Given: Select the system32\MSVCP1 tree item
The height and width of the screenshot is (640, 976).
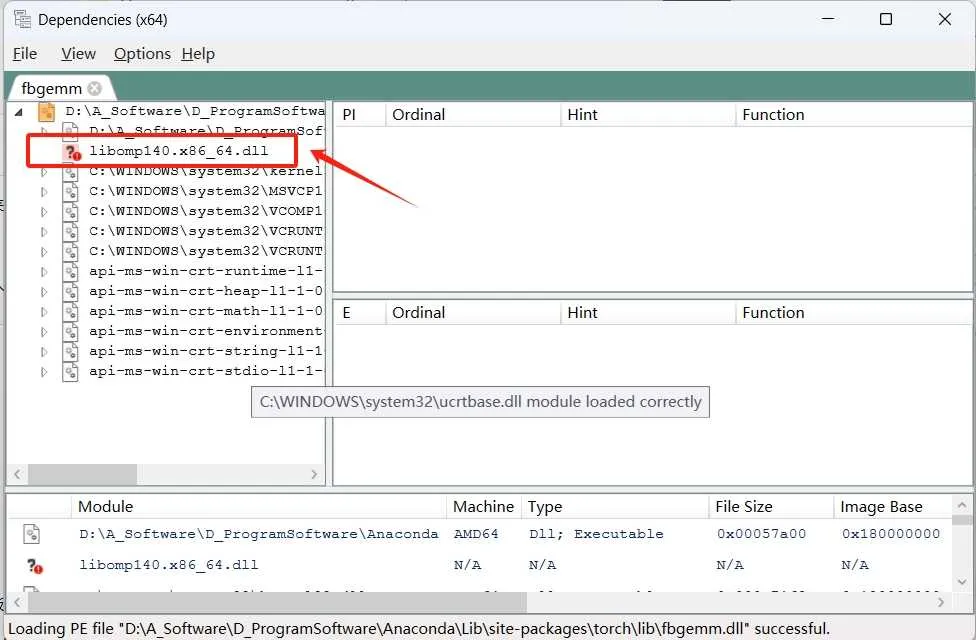Looking at the screenshot, I should click(205, 191).
